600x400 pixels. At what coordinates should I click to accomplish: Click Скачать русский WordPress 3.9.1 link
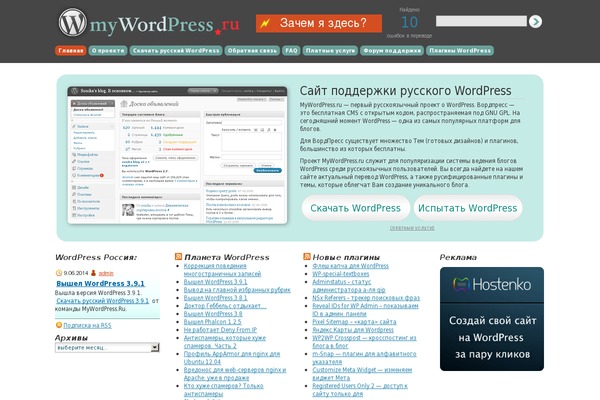[103, 301]
